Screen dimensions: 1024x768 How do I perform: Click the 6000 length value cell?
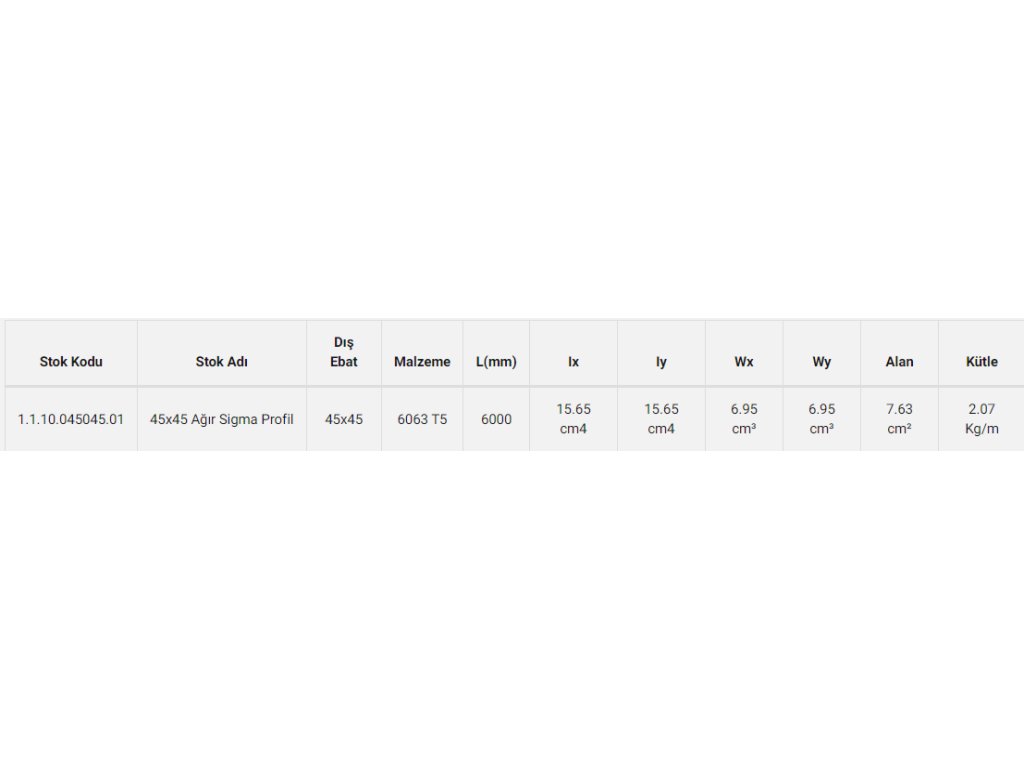(496, 419)
